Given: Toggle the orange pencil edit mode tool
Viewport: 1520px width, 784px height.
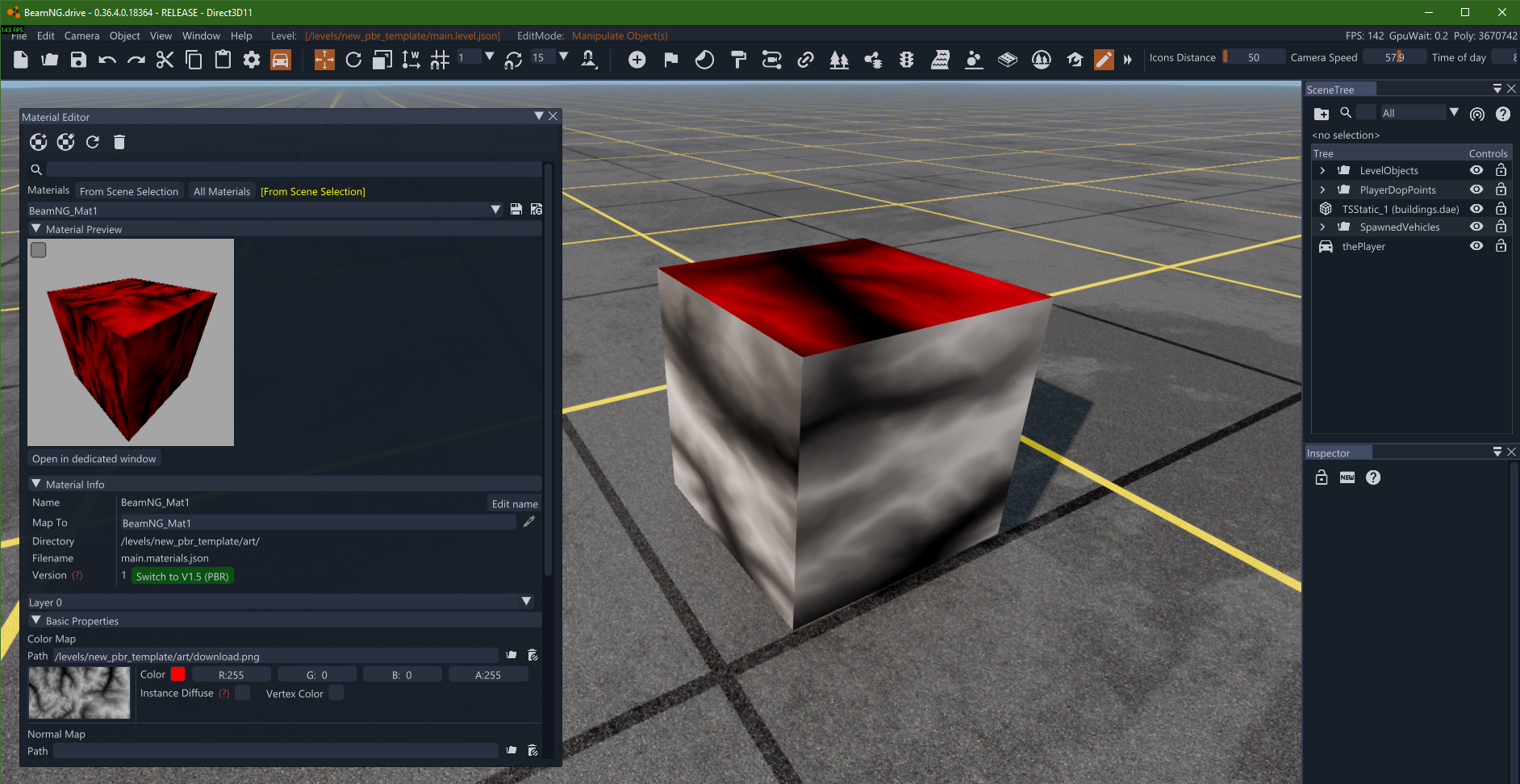Looking at the screenshot, I should click(1104, 60).
